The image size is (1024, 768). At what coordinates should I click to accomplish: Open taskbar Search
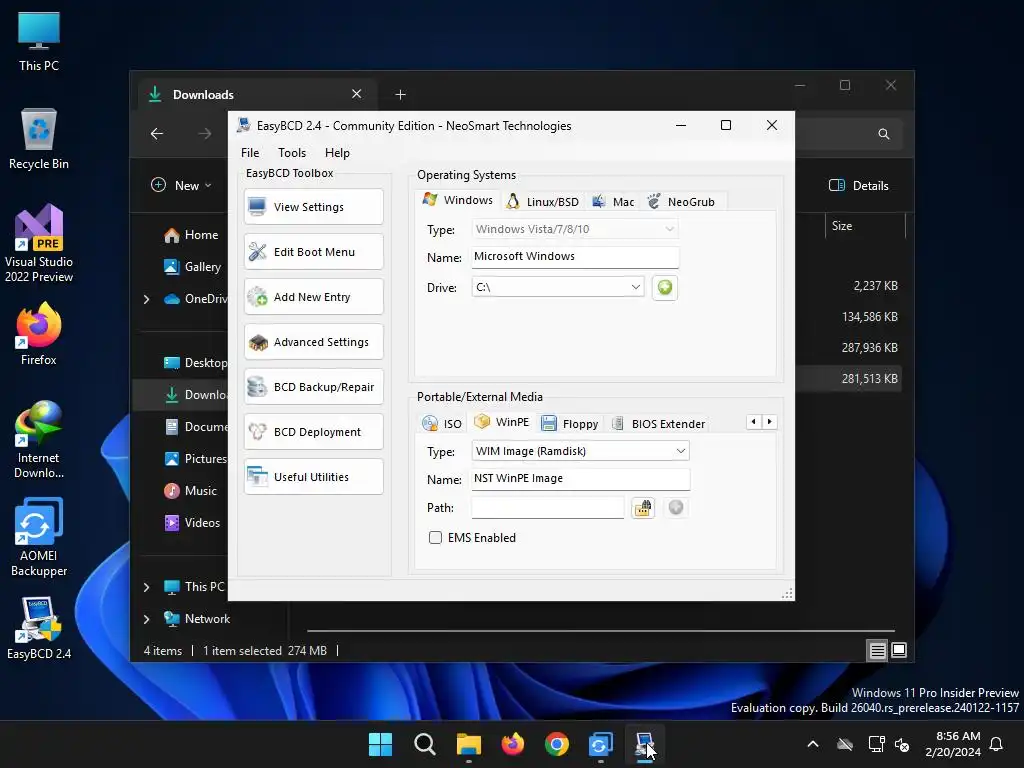point(424,744)
